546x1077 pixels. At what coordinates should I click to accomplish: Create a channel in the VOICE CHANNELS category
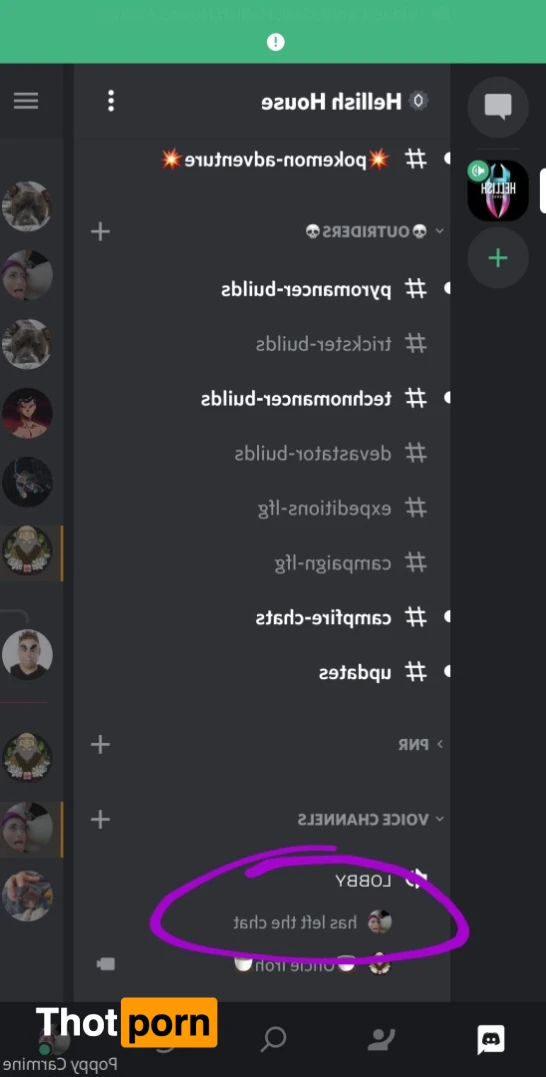tap(100, 819)
